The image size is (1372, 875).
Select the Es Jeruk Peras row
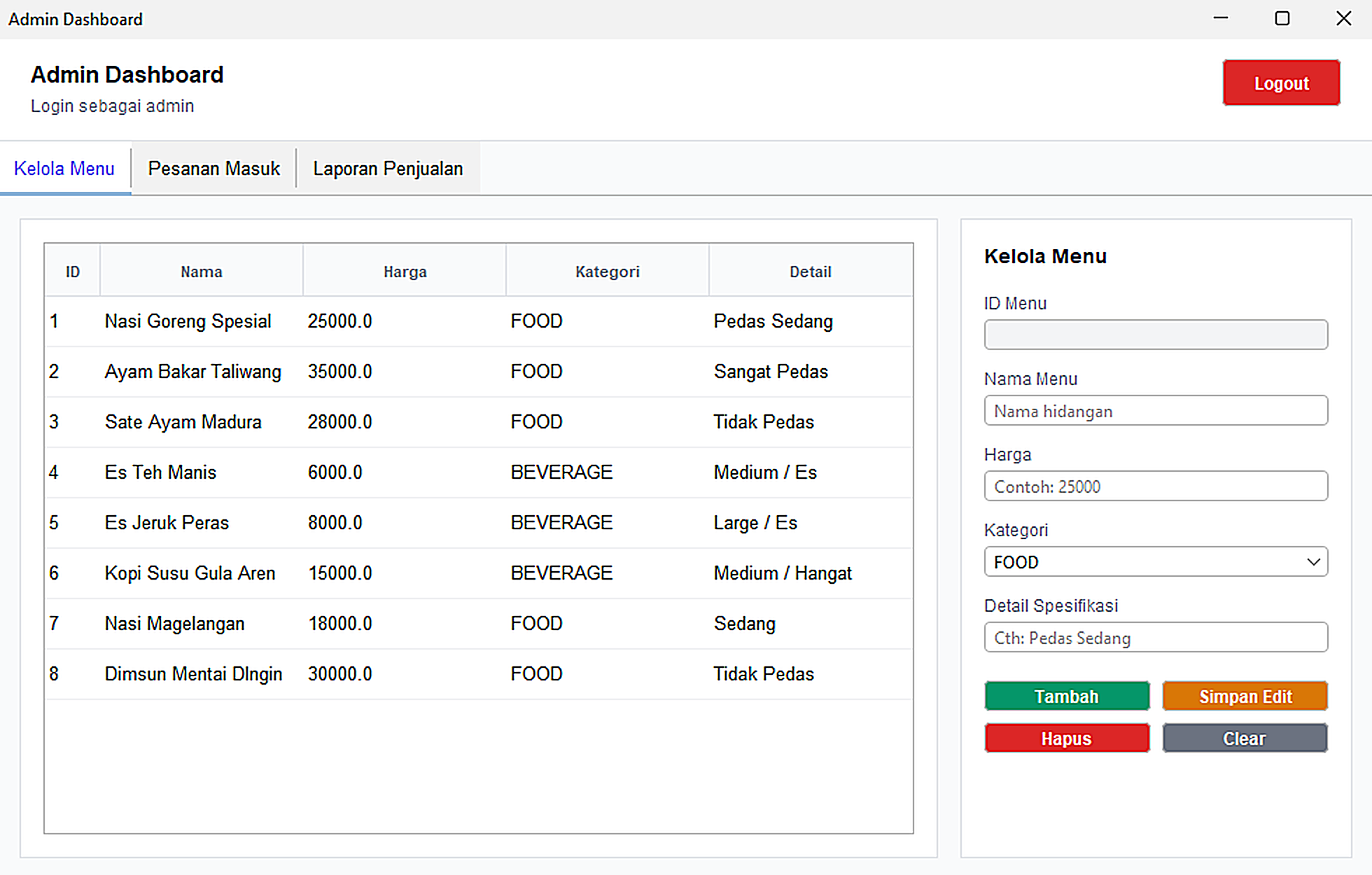(x=479, y=523)
